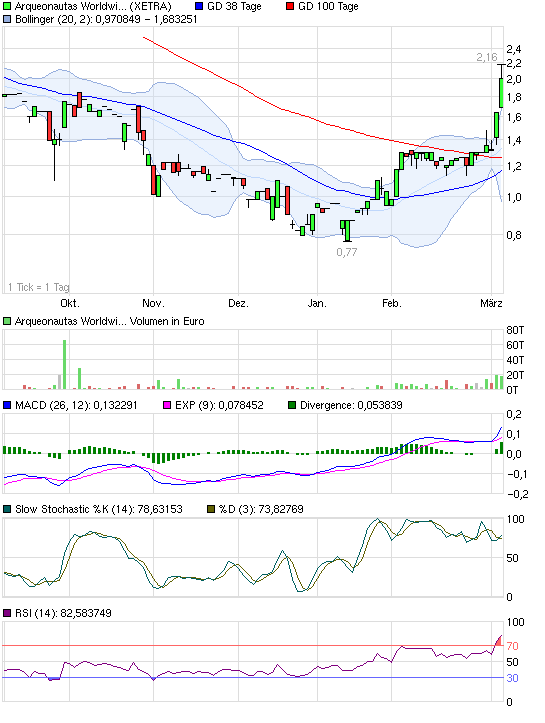The height and width of the screenshot is (723, 545).
Task: Click the magenta EXP (9) swatch
Action: click(167, 405)
